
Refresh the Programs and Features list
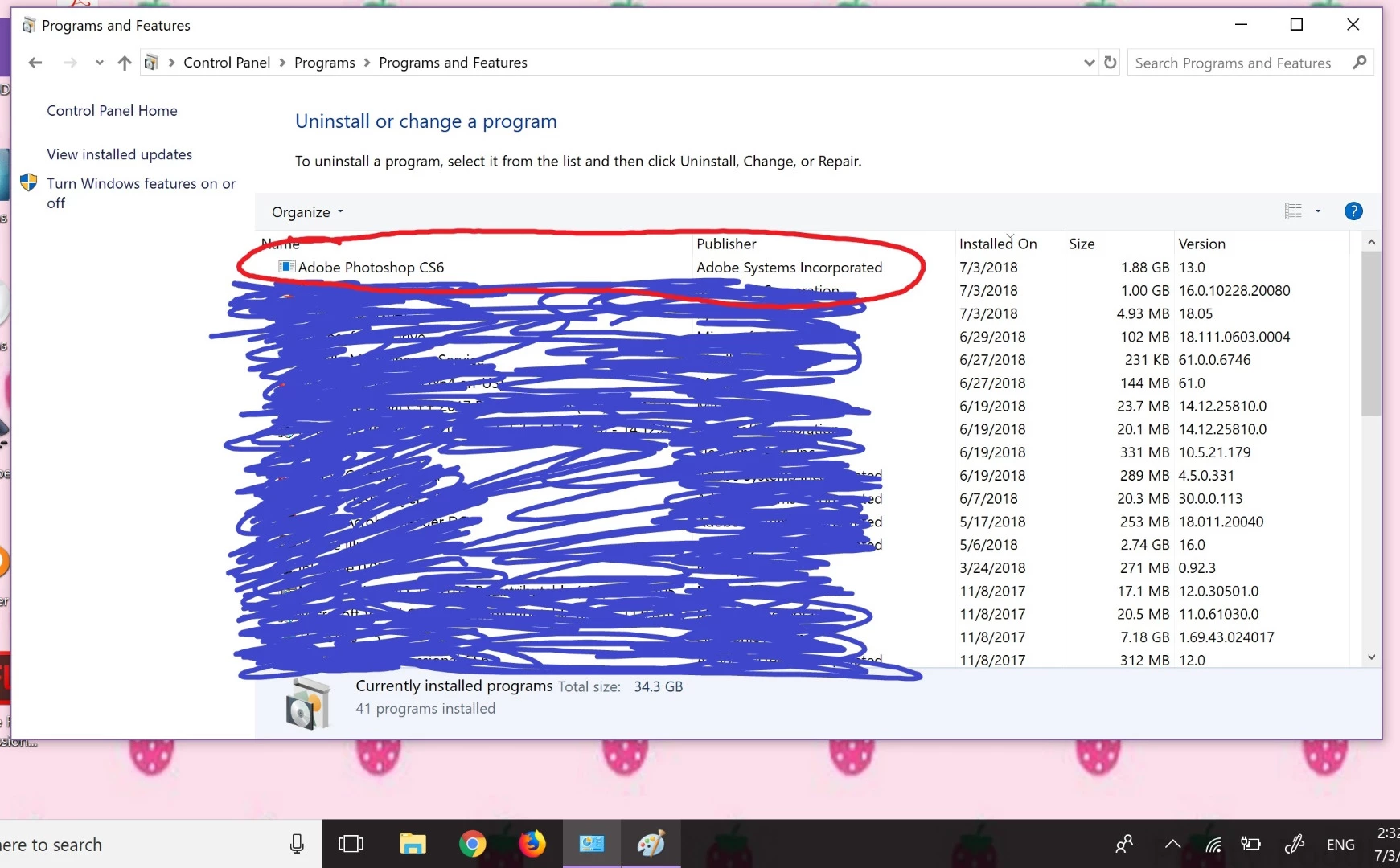click(x=1111, y=63)
